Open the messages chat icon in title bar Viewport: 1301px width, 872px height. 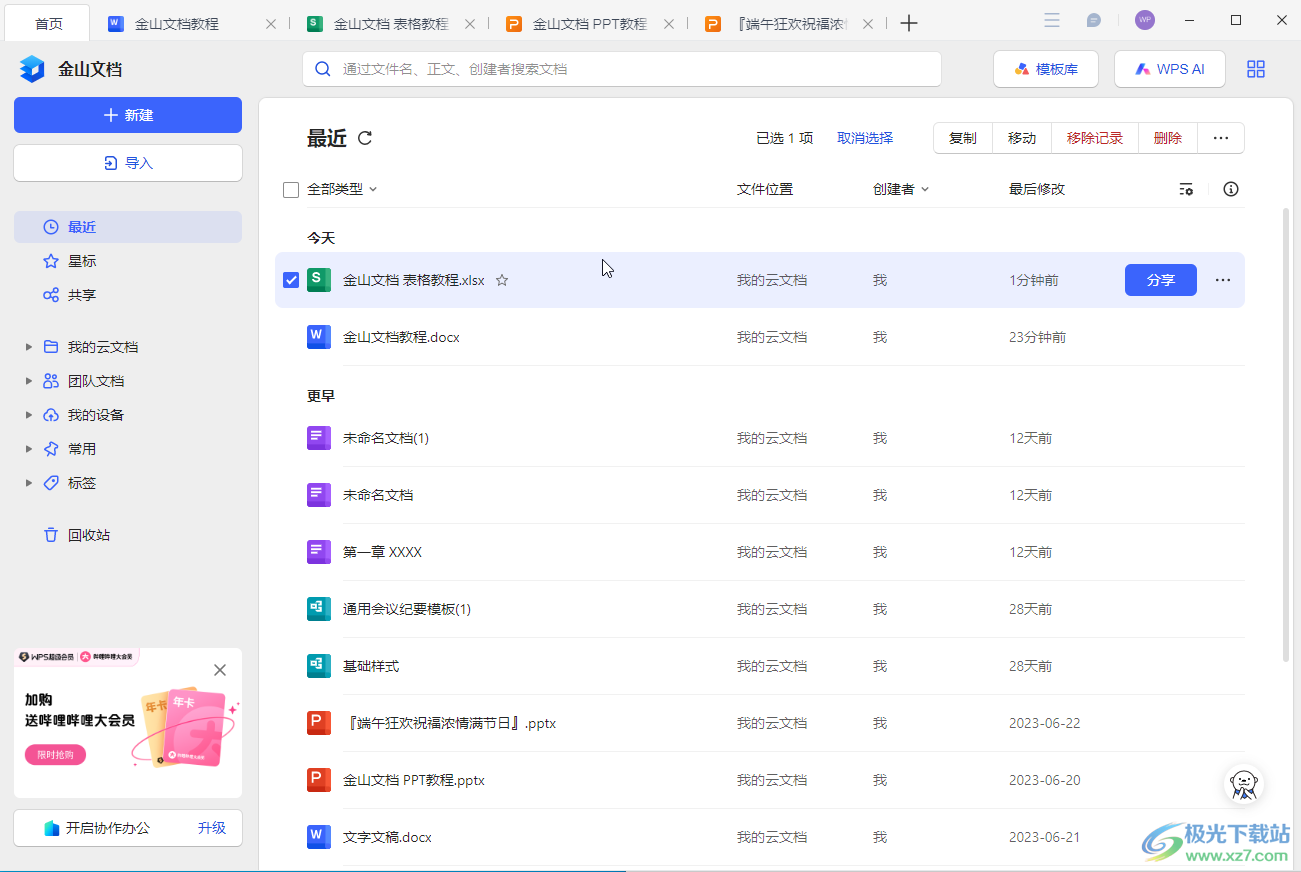(1094, 21)
